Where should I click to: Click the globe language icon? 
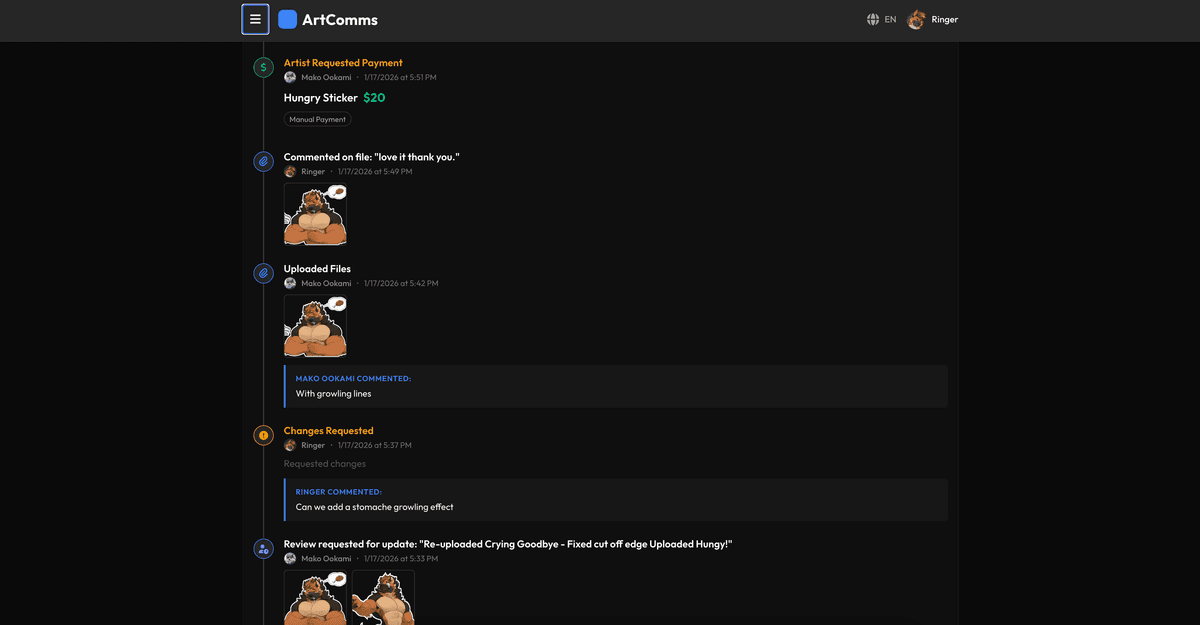(873, 18)
